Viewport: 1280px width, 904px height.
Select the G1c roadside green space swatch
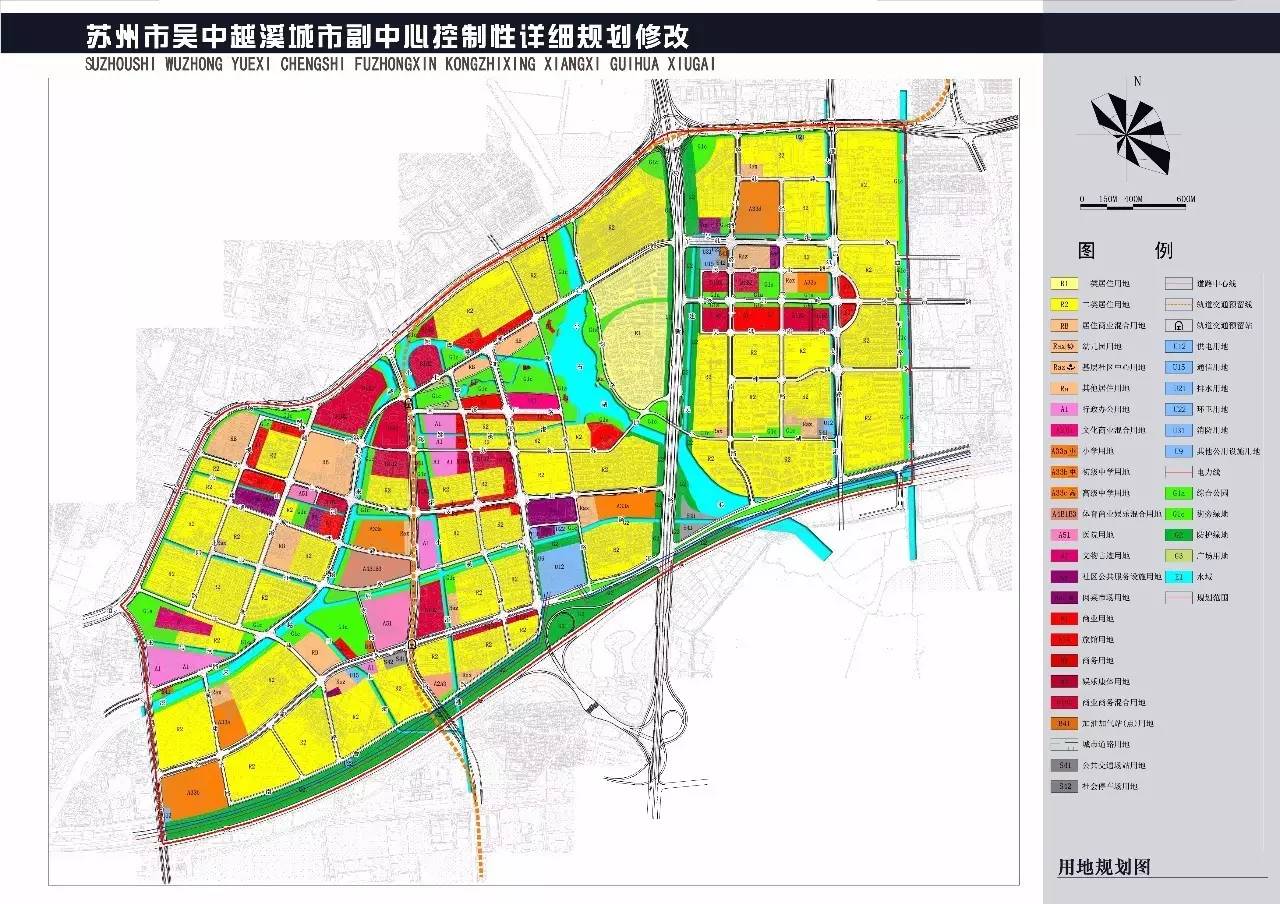point(1179,514)
